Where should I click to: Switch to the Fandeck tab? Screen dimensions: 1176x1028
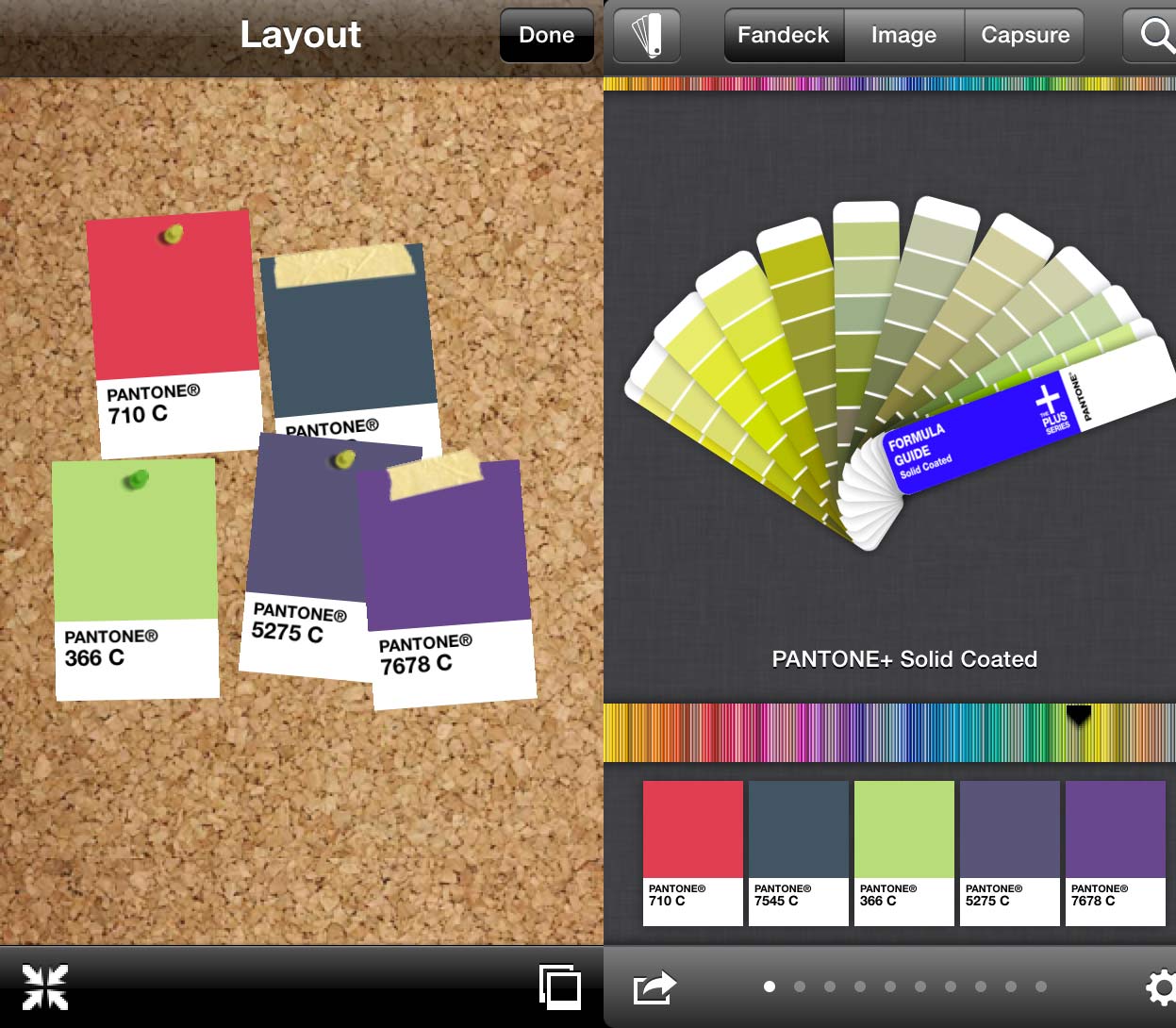(x=783, y=36)
